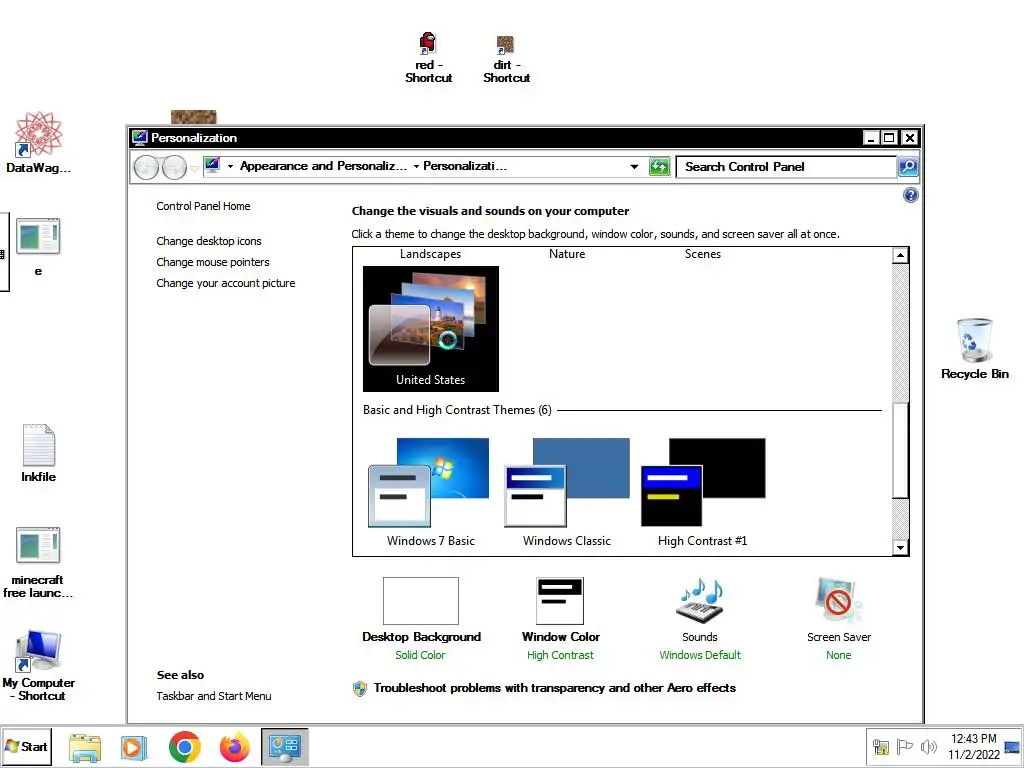Select the lnkfile desktop icon
This screenshot has height=768, width=1024.
(x=39, y=453)
